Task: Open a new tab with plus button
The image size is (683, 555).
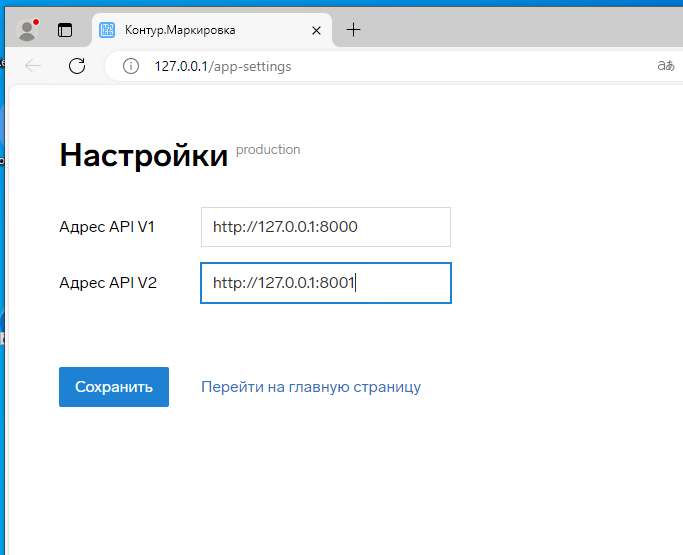Action: pyautogui.click(x=353, y=30)
